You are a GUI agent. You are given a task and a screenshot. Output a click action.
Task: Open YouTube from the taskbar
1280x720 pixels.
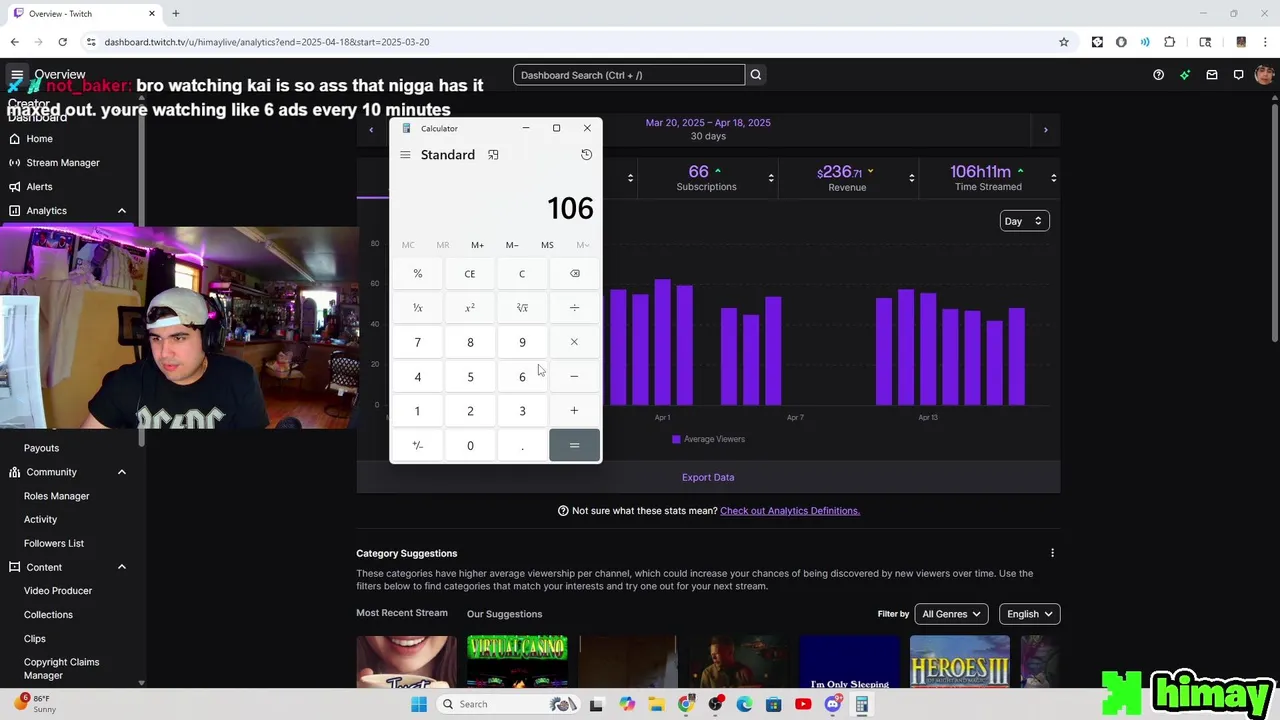[x=803, y=704]
